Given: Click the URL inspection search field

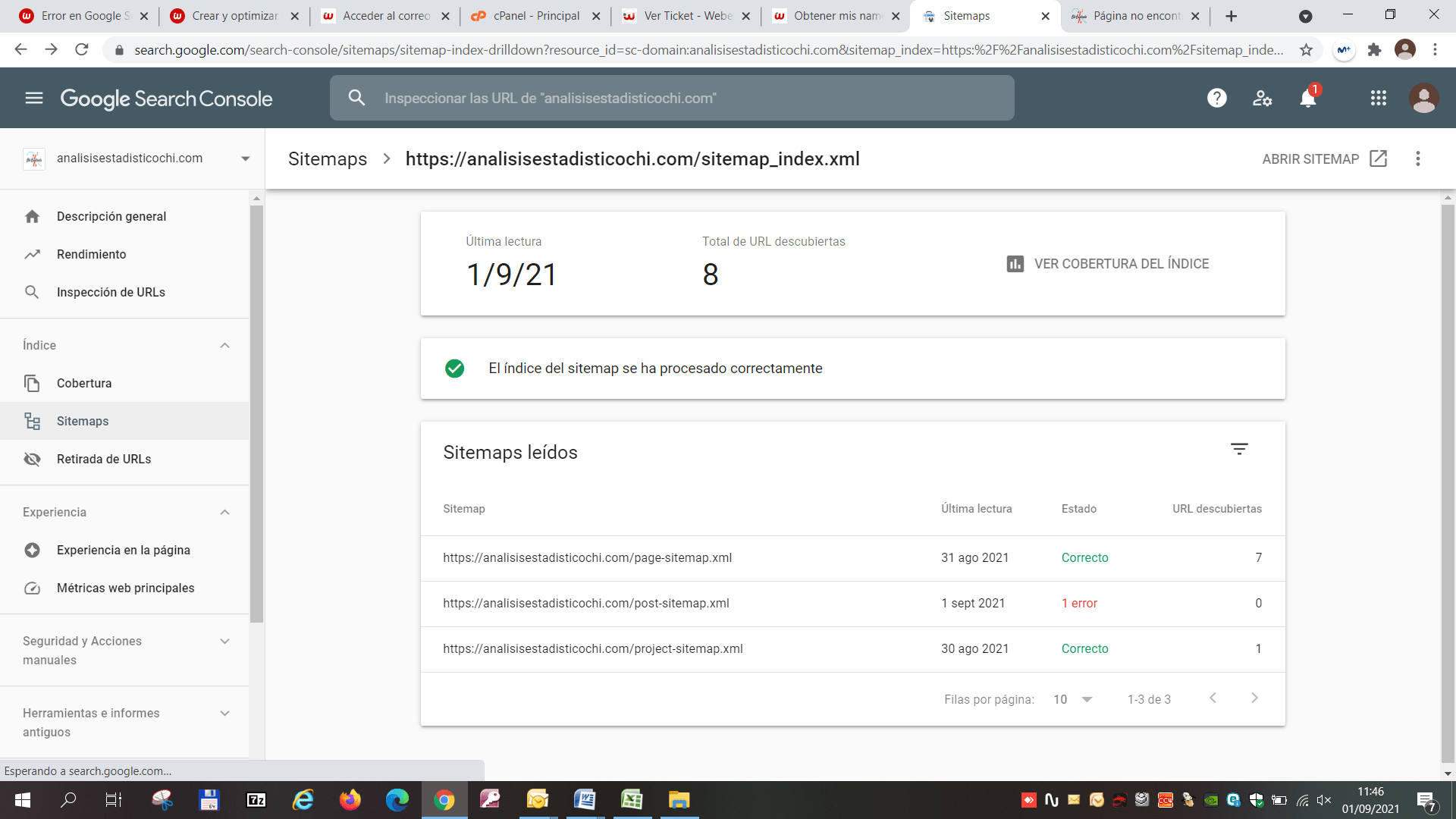Looking at the screenshot, I should coord(672,98).
